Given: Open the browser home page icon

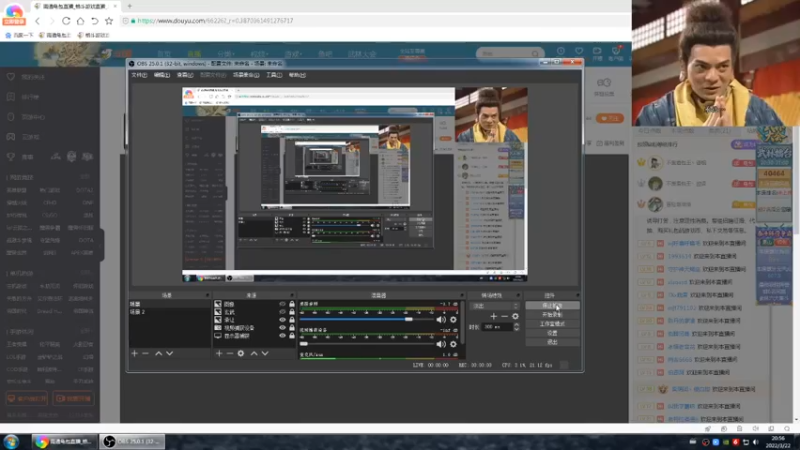Looking at the screenshot, I should [80, 21].
